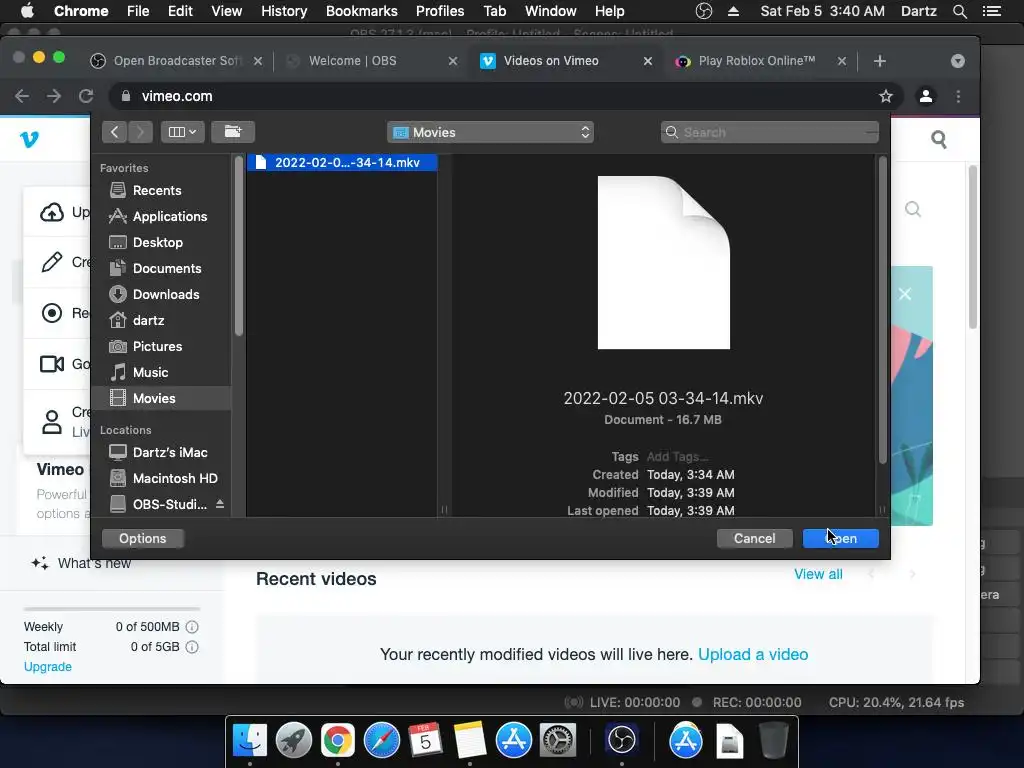Close the Videos on Vimeo tab
This screenshot has height=768, width=1024.
point(648,61)
